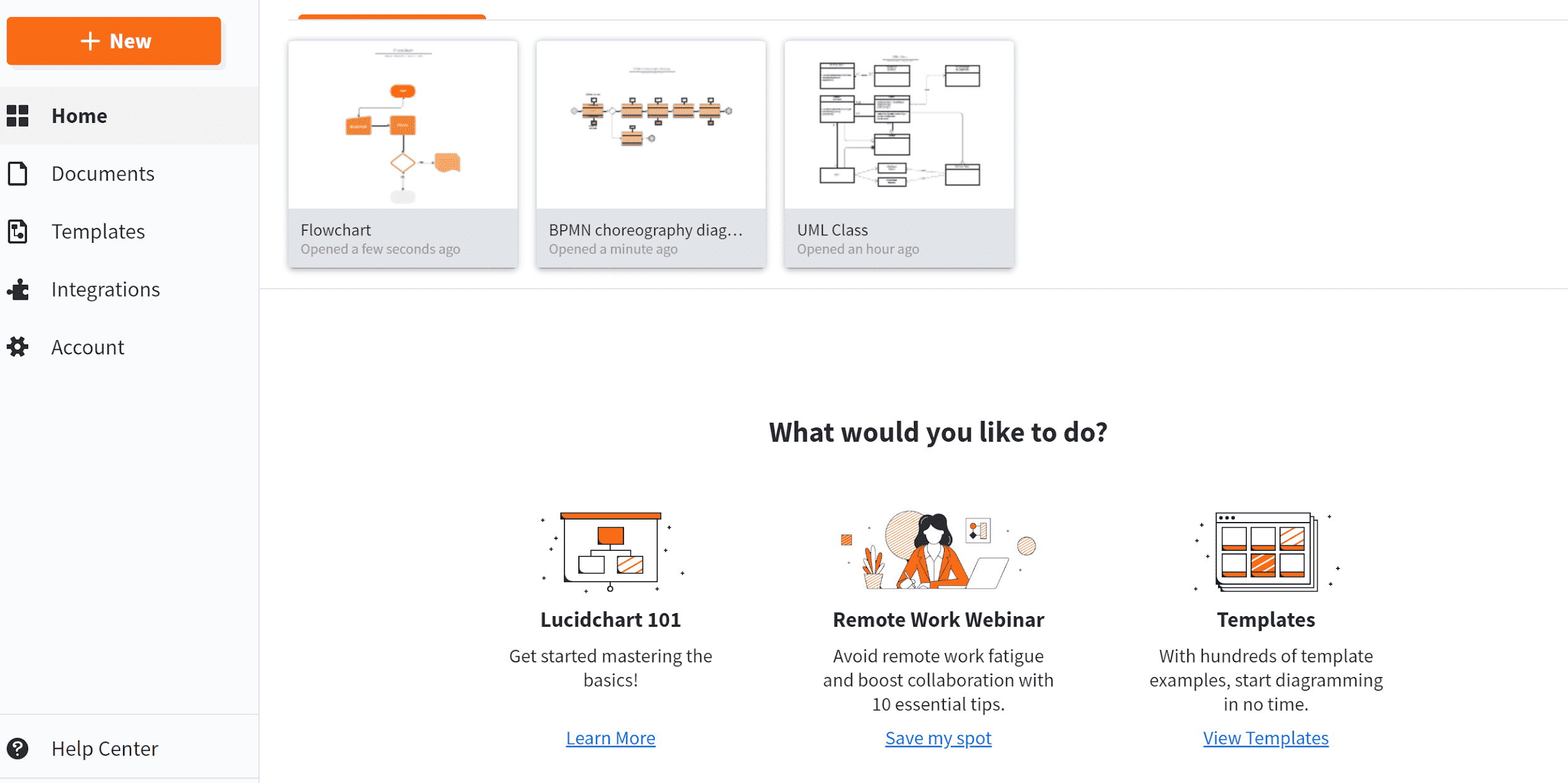
Task: Select the Integrations puzzle icon
Action: tap(18, 289)
